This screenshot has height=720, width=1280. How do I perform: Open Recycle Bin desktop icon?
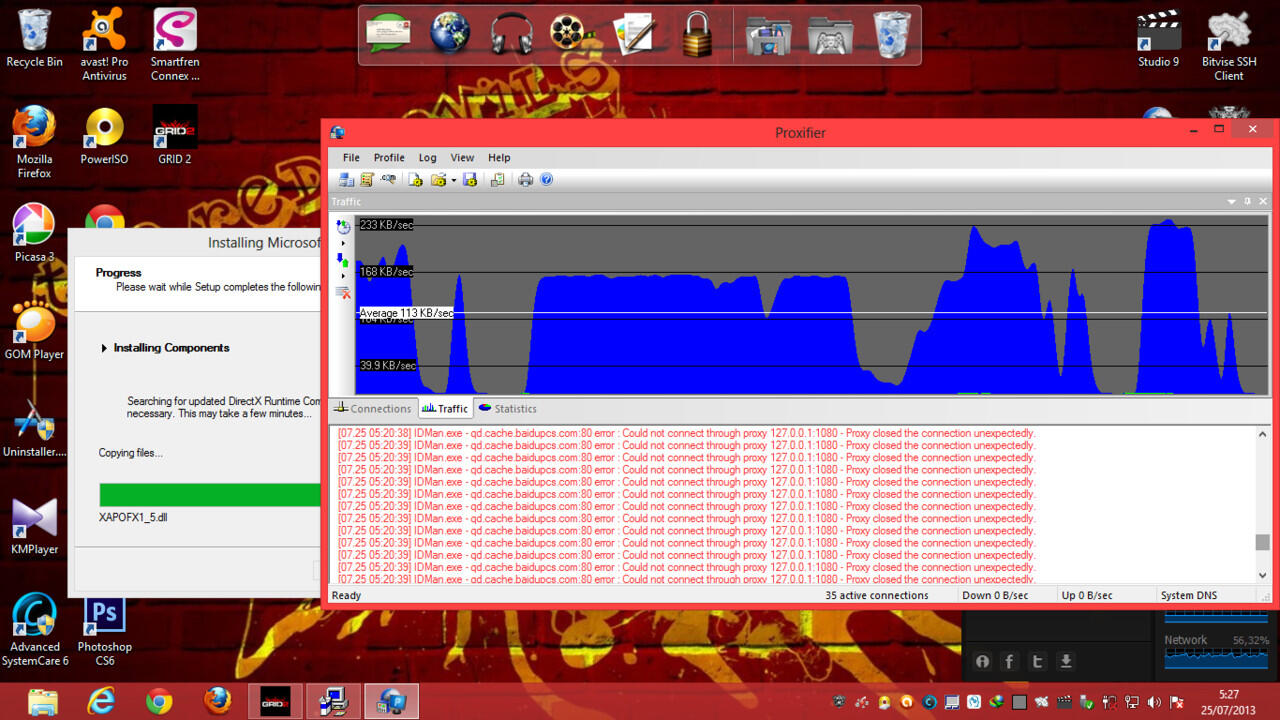[x=34, y=38]
